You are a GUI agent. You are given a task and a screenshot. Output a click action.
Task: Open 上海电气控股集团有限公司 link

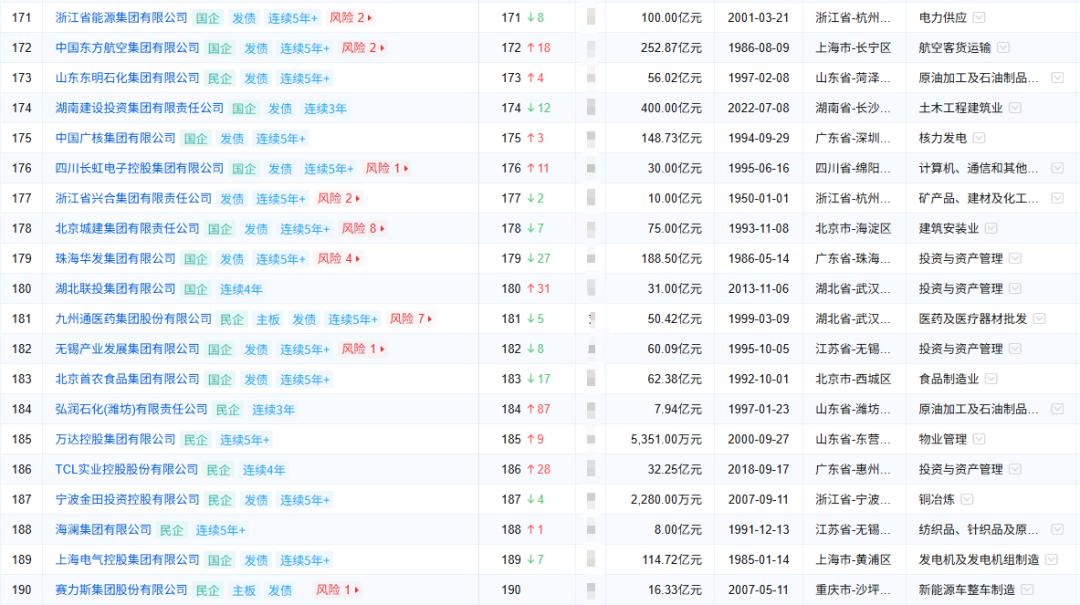(127, 560)
